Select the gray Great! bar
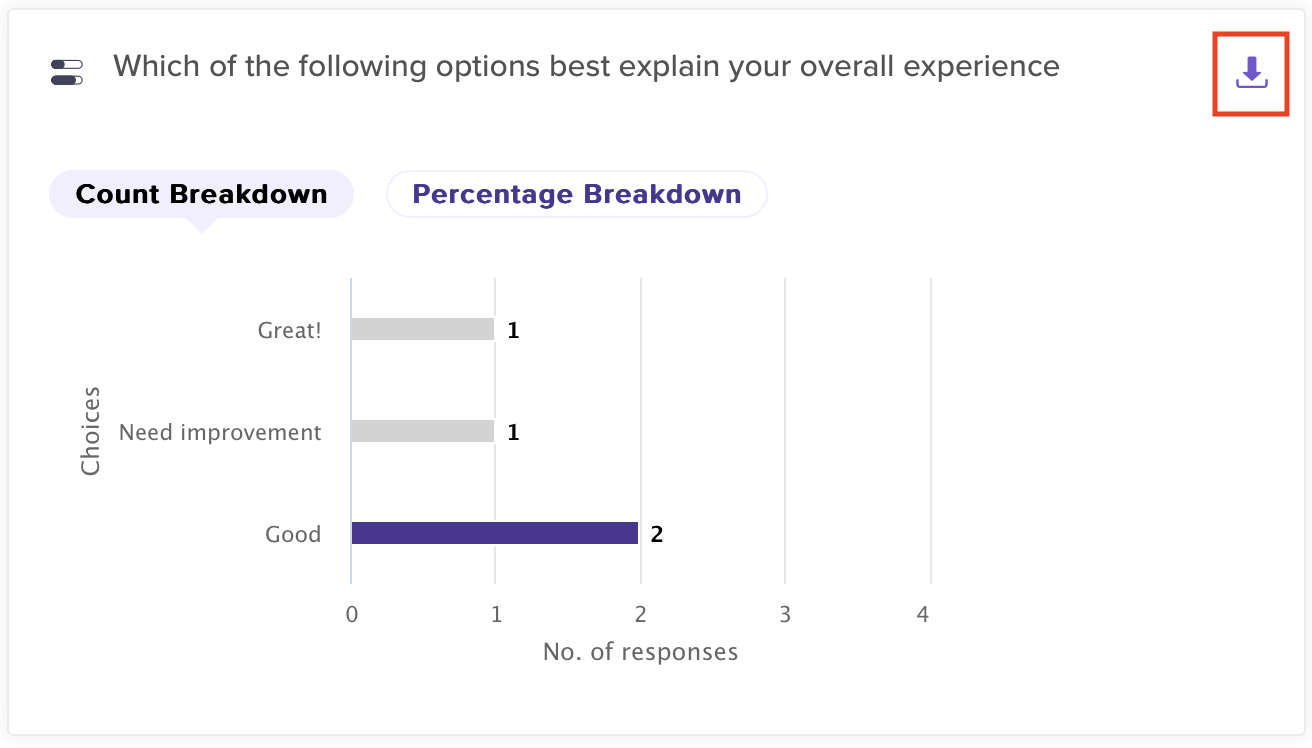 tap(422, 329)
